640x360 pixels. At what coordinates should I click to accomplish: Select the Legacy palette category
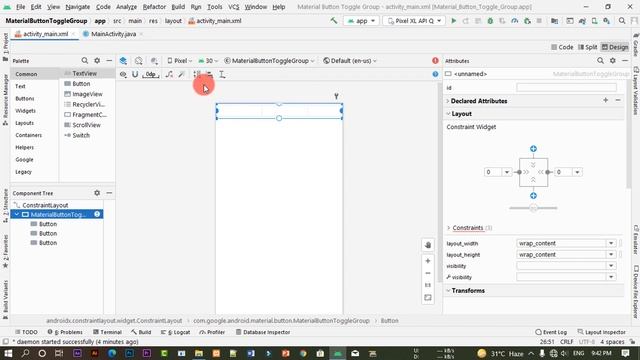point(23,172)
